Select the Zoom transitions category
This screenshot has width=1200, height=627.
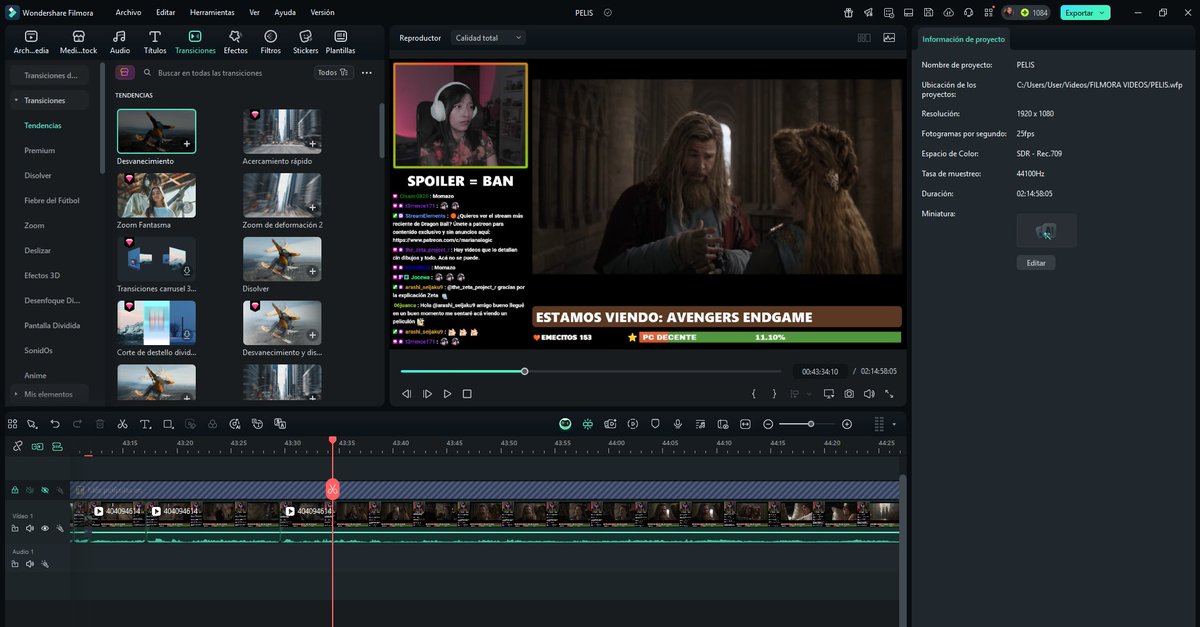point(34,225)
